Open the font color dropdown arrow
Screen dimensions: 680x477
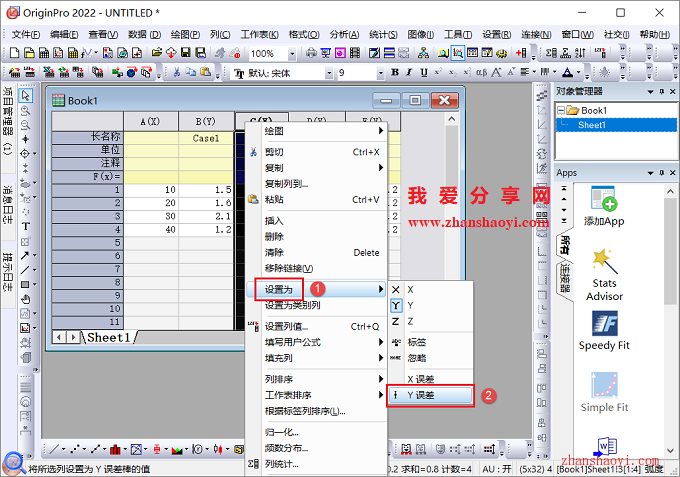(x=579, y=72)
